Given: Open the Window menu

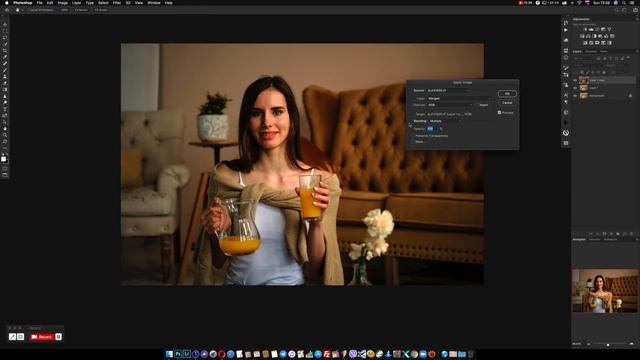Looking at the screenshot, I should click(x=153, y=3).
